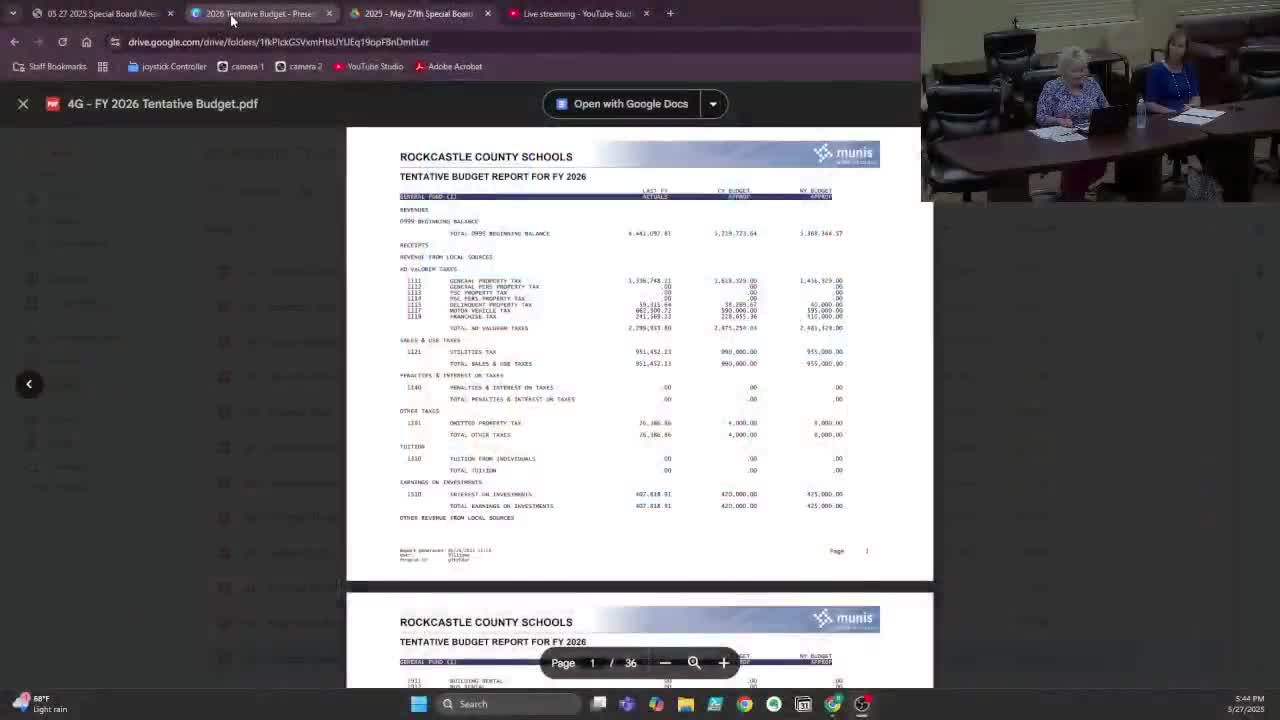View site information icon in address bar

115,42
